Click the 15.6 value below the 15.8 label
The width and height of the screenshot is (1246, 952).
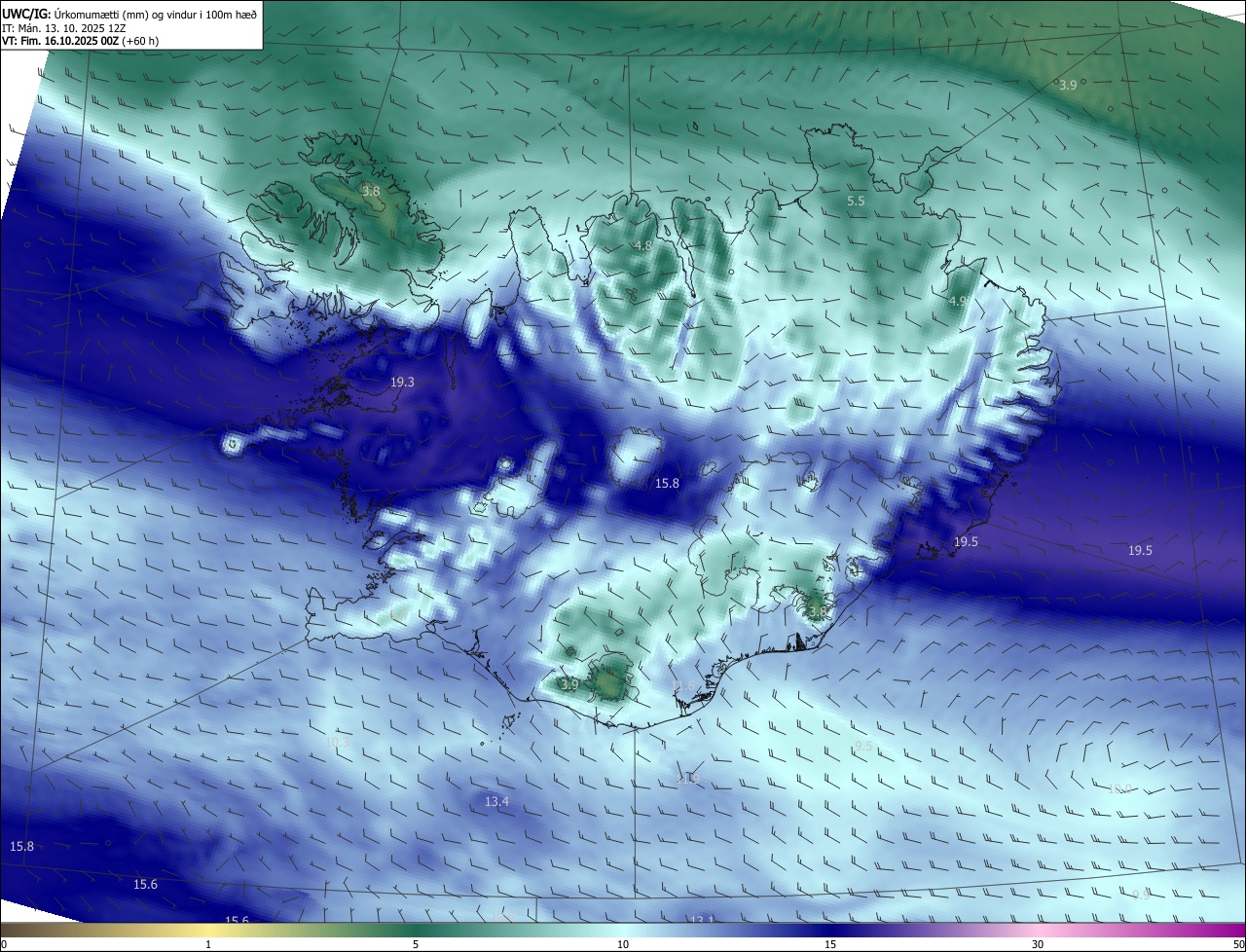[x=145, y=885]
